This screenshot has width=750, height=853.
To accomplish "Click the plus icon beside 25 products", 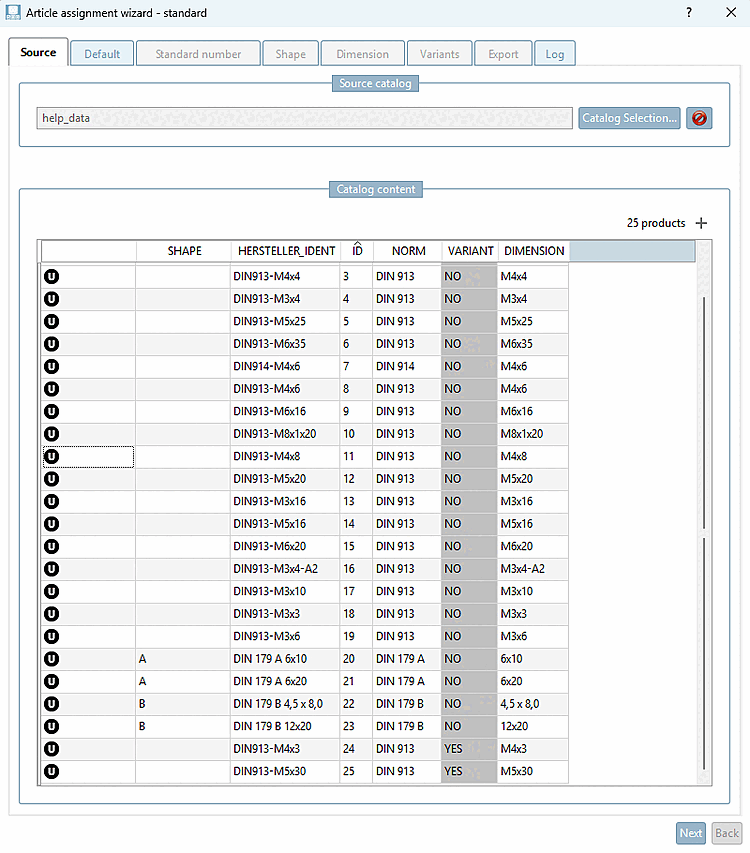I will [702, 223].
